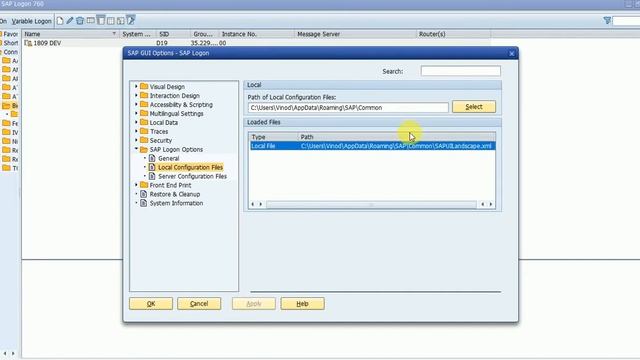Close the SAP GUI Options dialog
This screenshot has width=640, height=360.
pos(511,53)
